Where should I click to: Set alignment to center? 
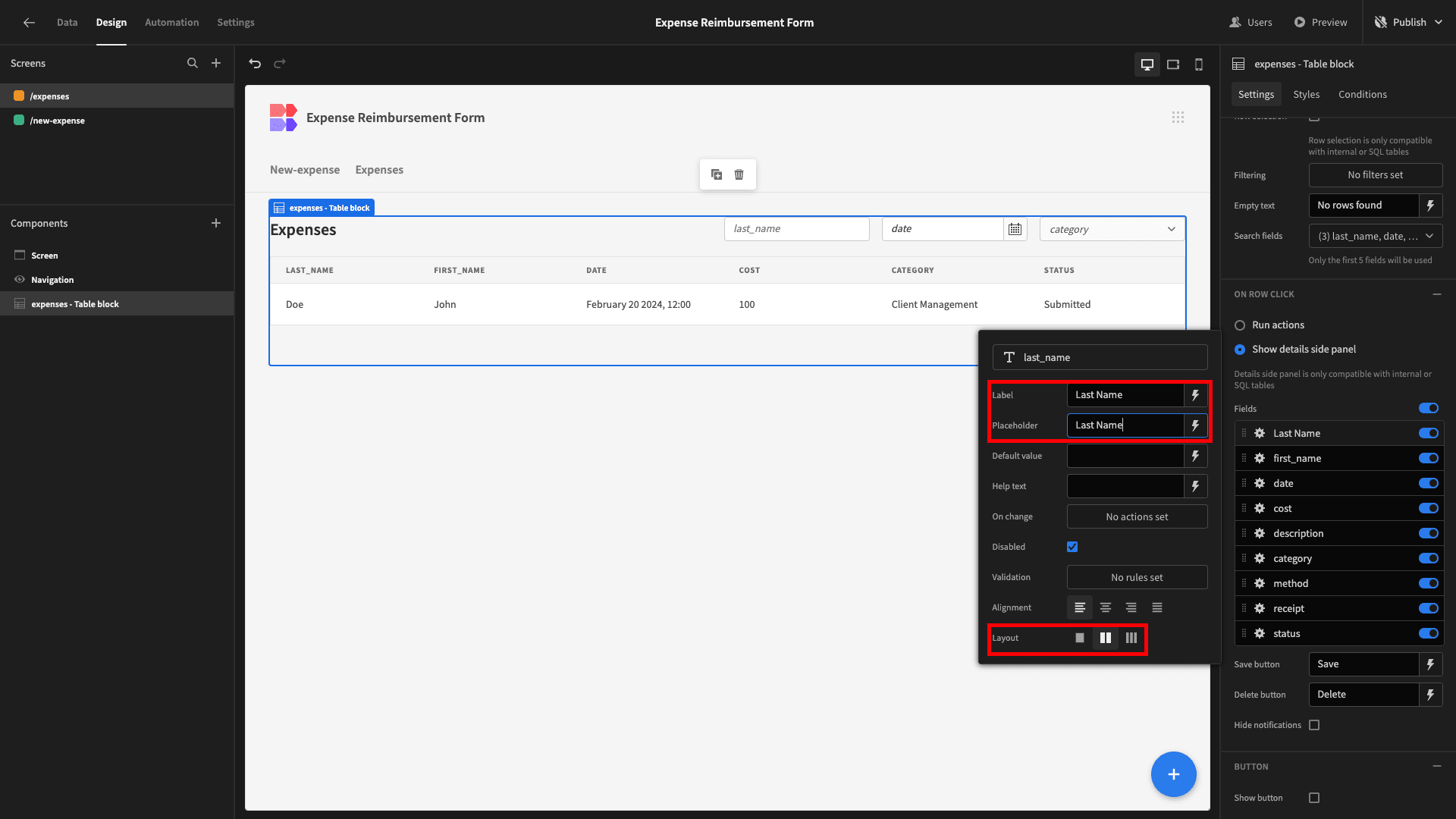point(1106,607)
